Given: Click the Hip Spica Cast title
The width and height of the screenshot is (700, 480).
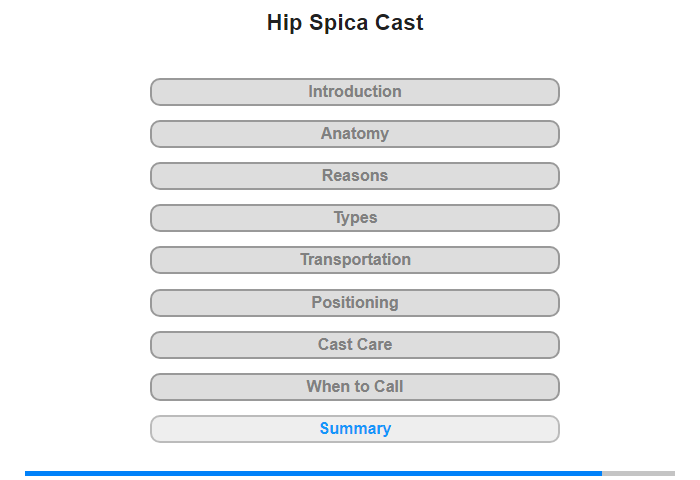Looking at the screenshot, I should (345, 23).
